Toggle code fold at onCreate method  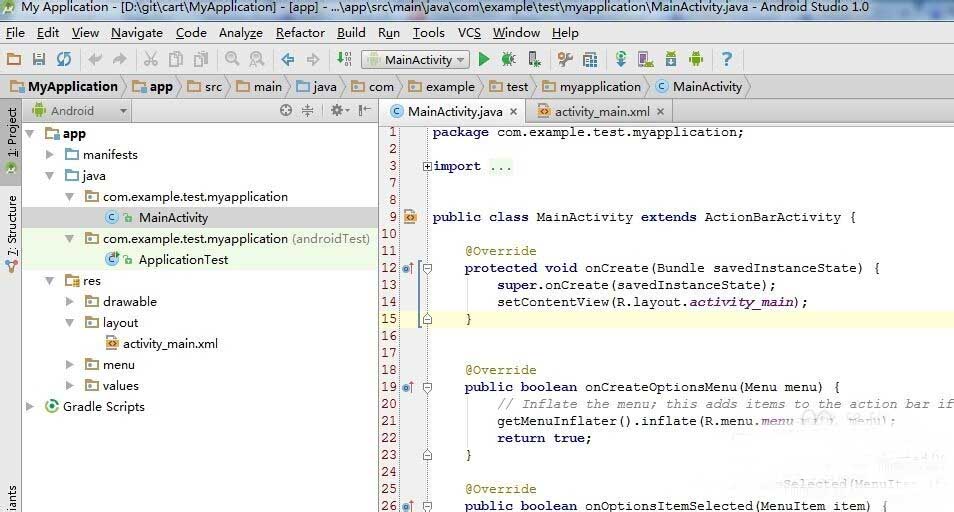tap(428, 268)
